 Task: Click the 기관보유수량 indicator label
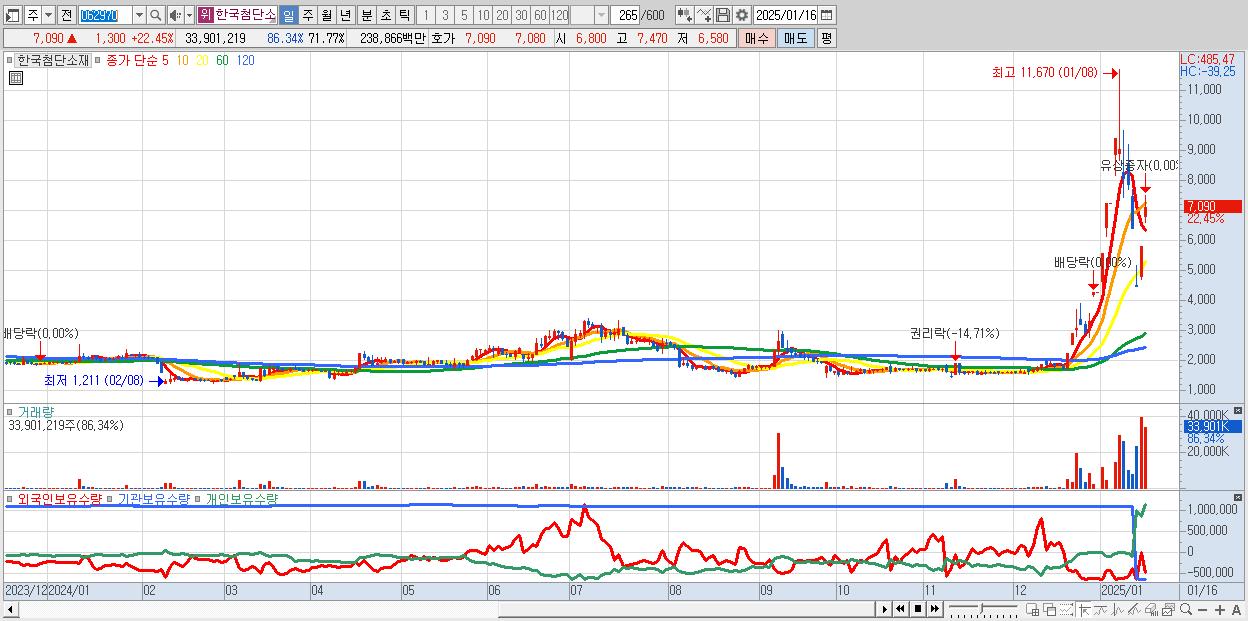point(153,498)
